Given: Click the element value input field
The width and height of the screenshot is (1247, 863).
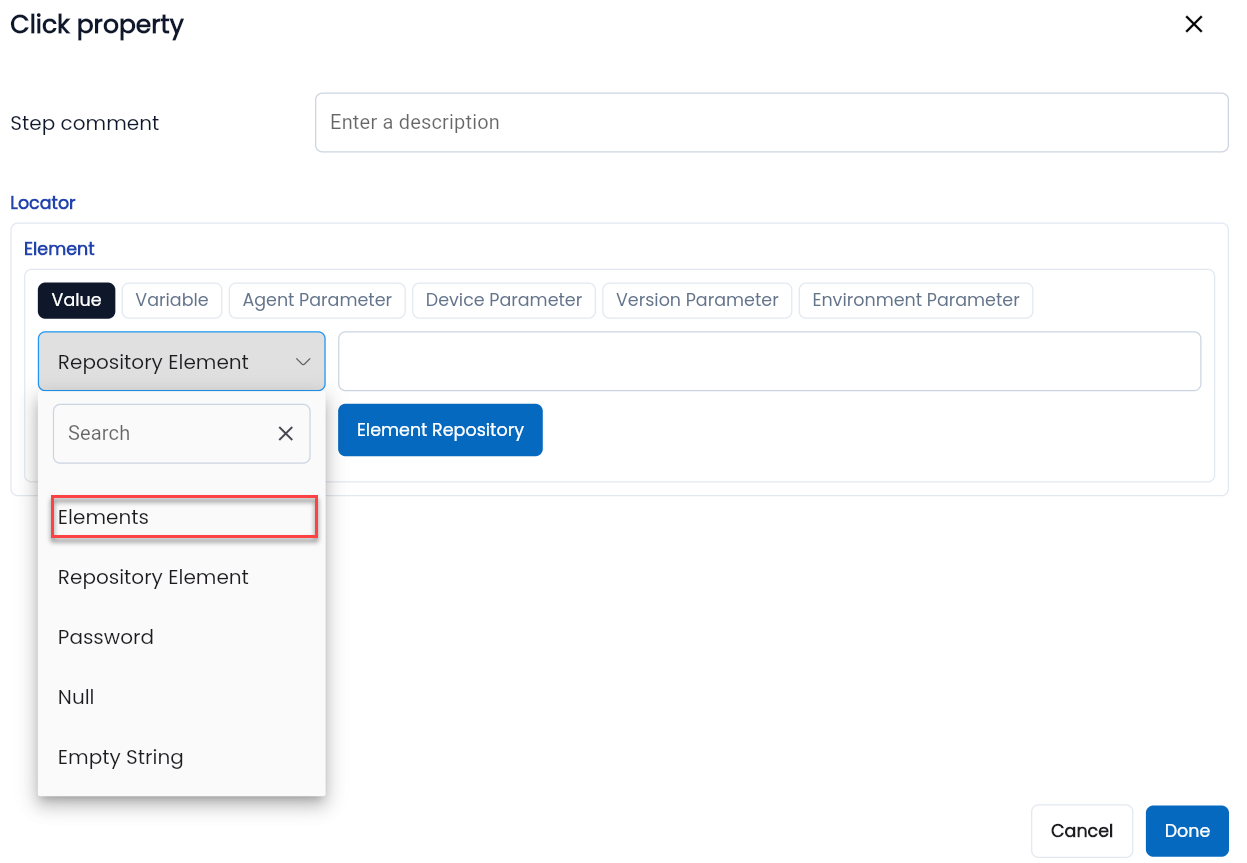Looking at the screenshot, I should pos(769,361).
